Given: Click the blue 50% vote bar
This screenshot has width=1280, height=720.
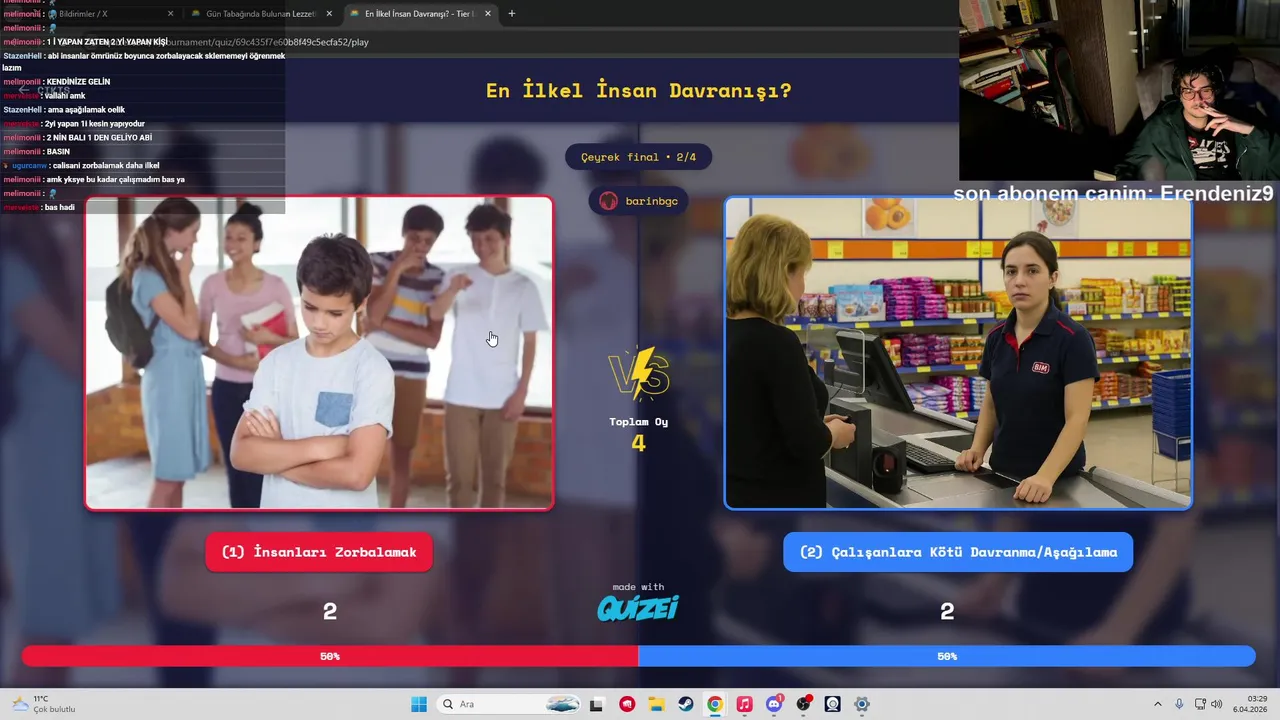Looking at the screenshot, I should coord(947,656).
